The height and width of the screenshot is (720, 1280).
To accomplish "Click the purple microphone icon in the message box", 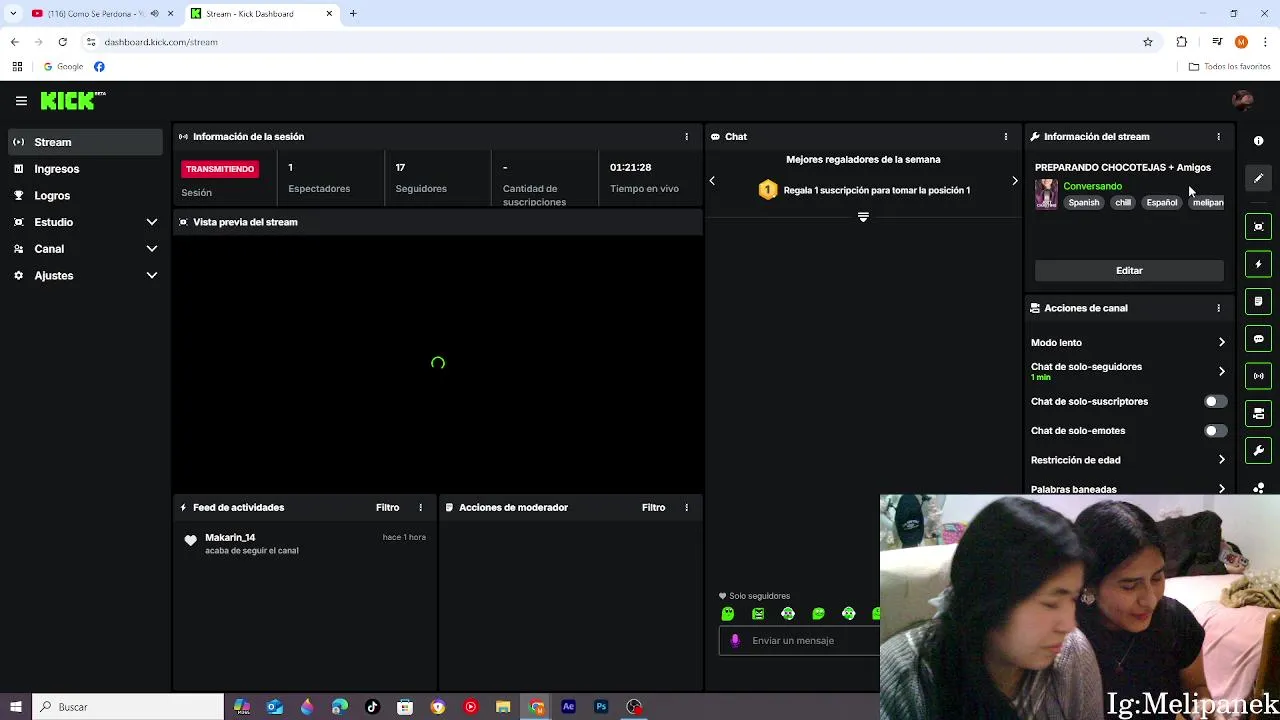I will 735,641.
